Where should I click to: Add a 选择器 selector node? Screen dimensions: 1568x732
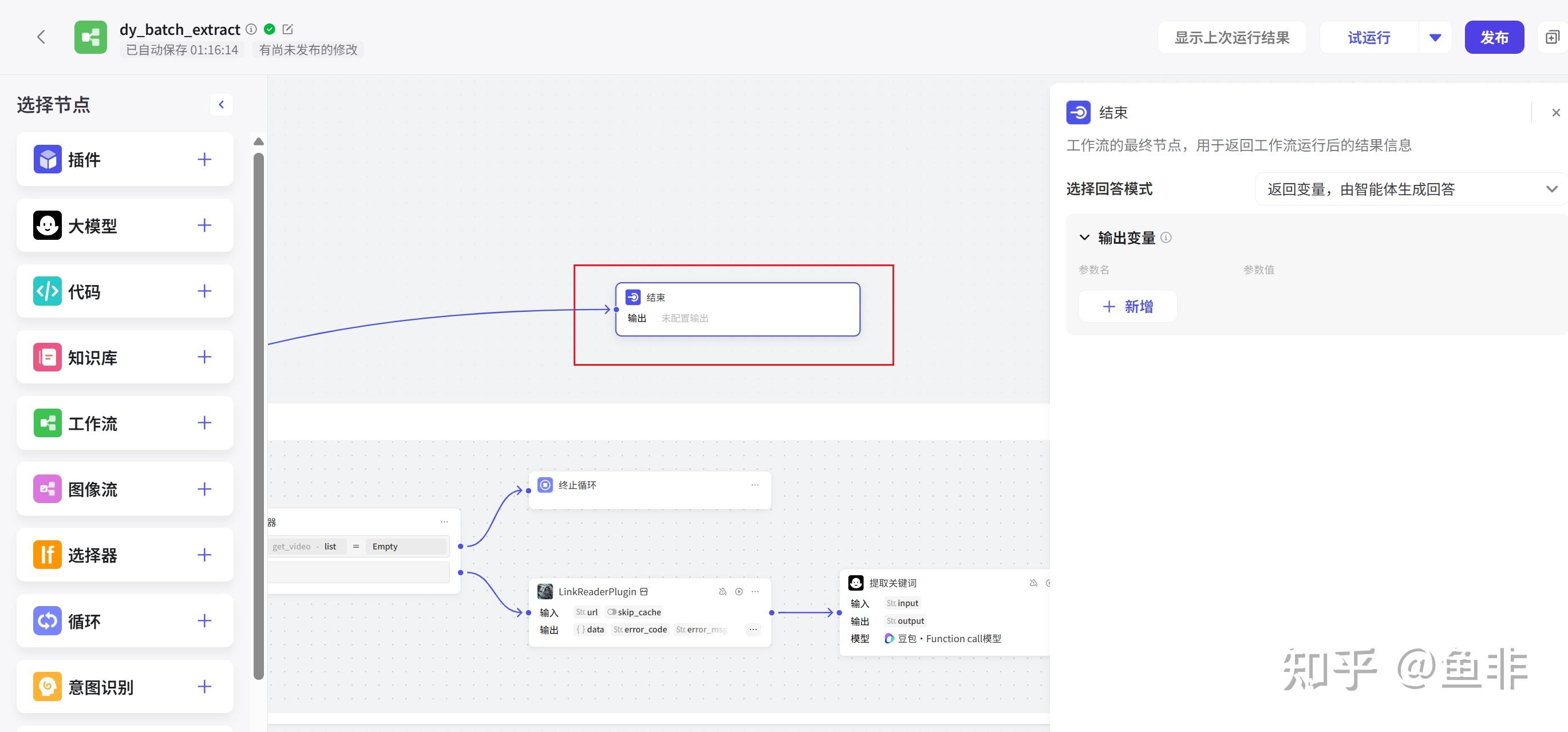pyautogui.click(x=204, y=555)
